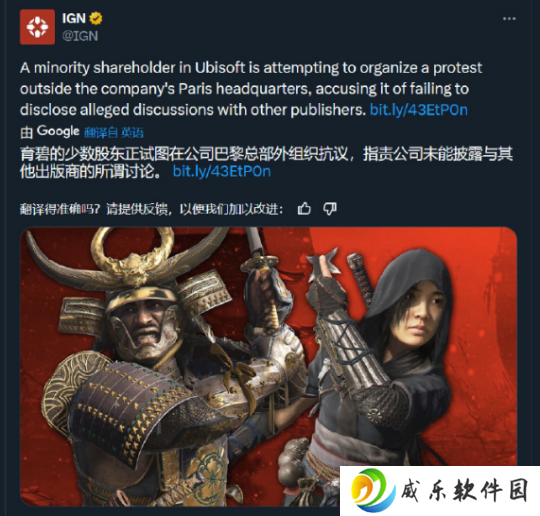The image size is (540, 516).
Task: Open bit.ly/43EtP0n link in Chinese translation
Action: [222, 171]
